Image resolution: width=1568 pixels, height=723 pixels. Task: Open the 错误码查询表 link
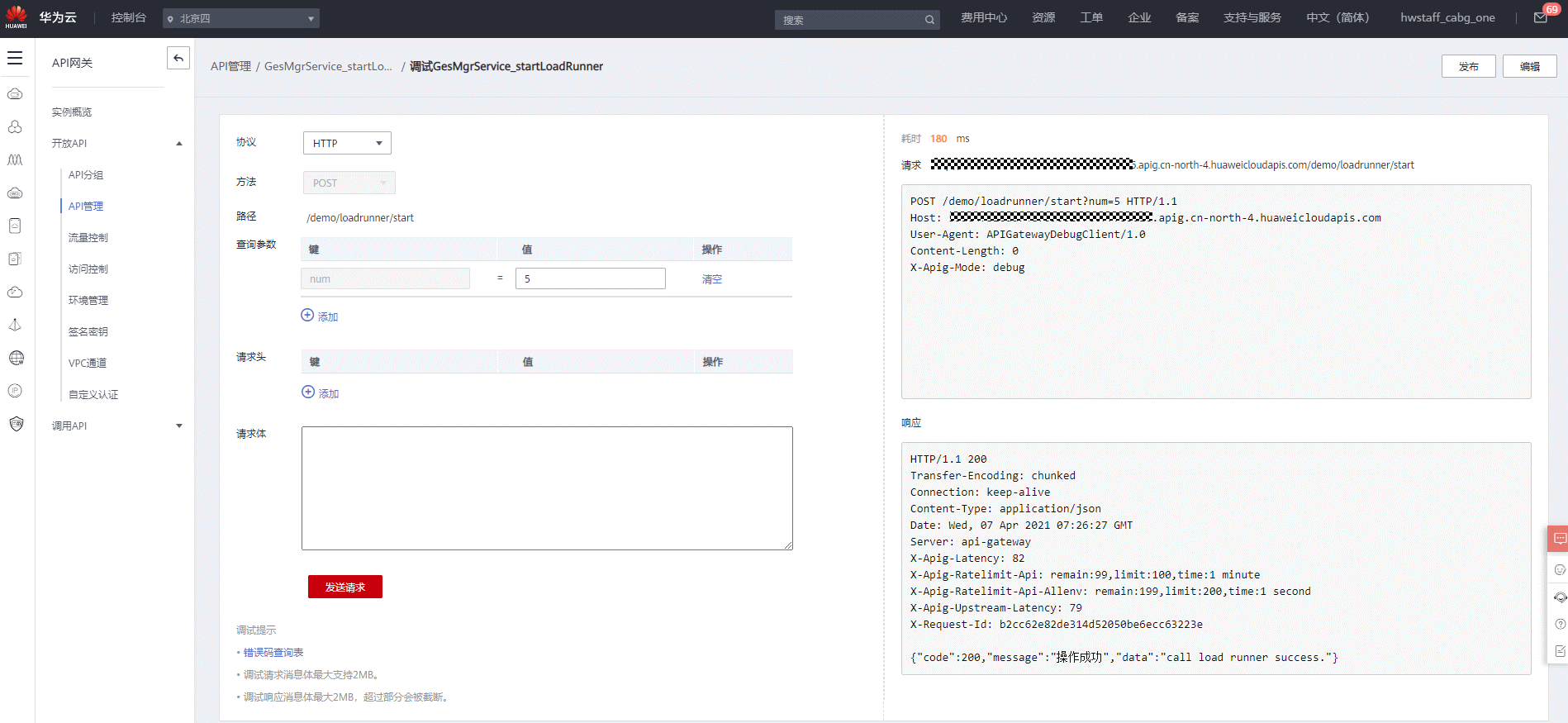(273, 653)
